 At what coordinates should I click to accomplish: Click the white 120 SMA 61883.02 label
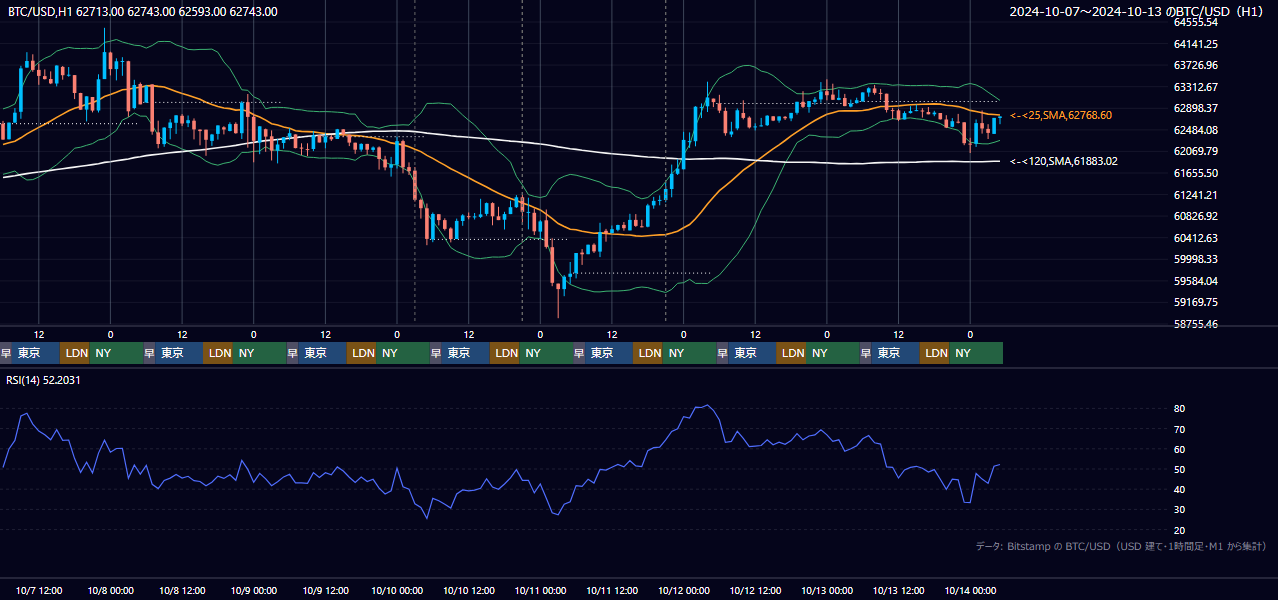tap(1064, 161)
